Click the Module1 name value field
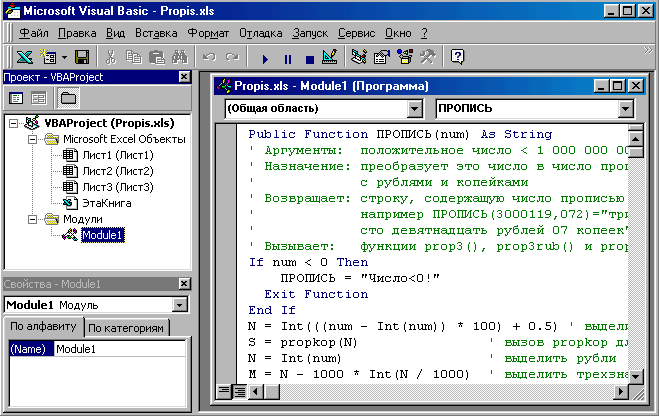The width and height of the screenshot is (659, 416). [x=119, y=349]
